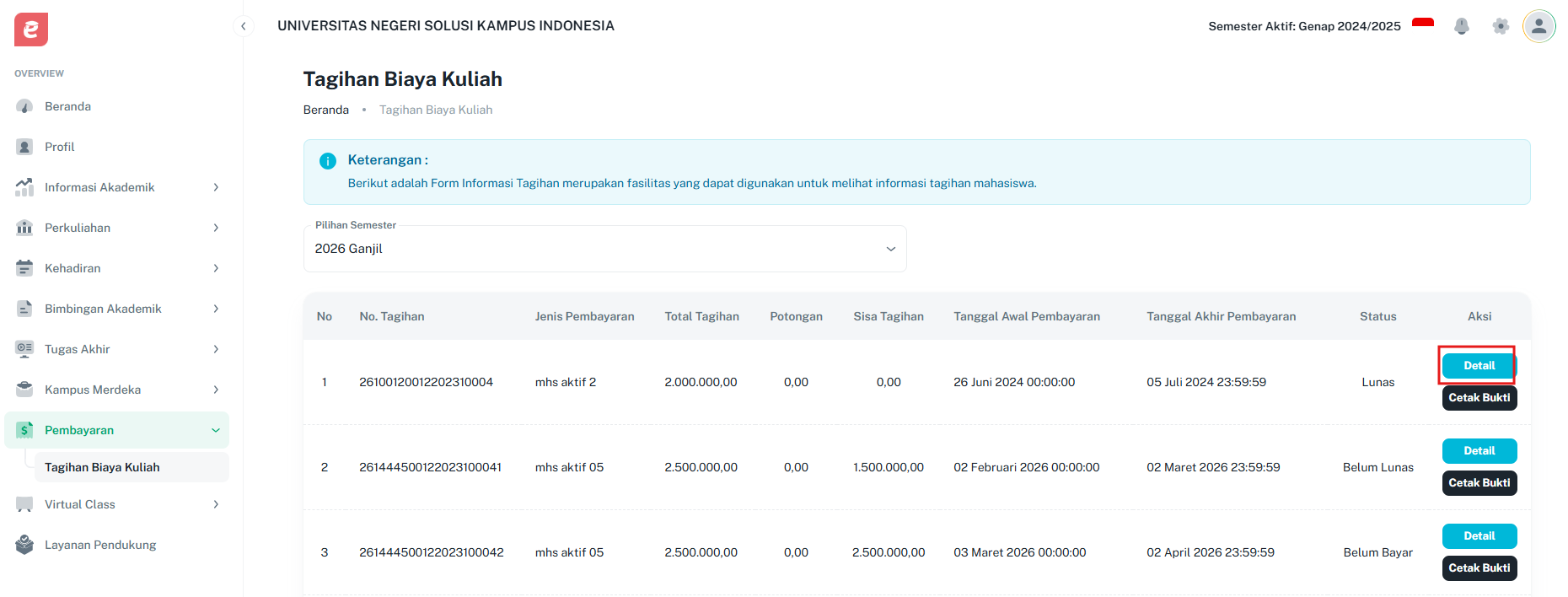Click the 'Belum Bayar' status cell
1568x597 pixels.
point(1377,552)
